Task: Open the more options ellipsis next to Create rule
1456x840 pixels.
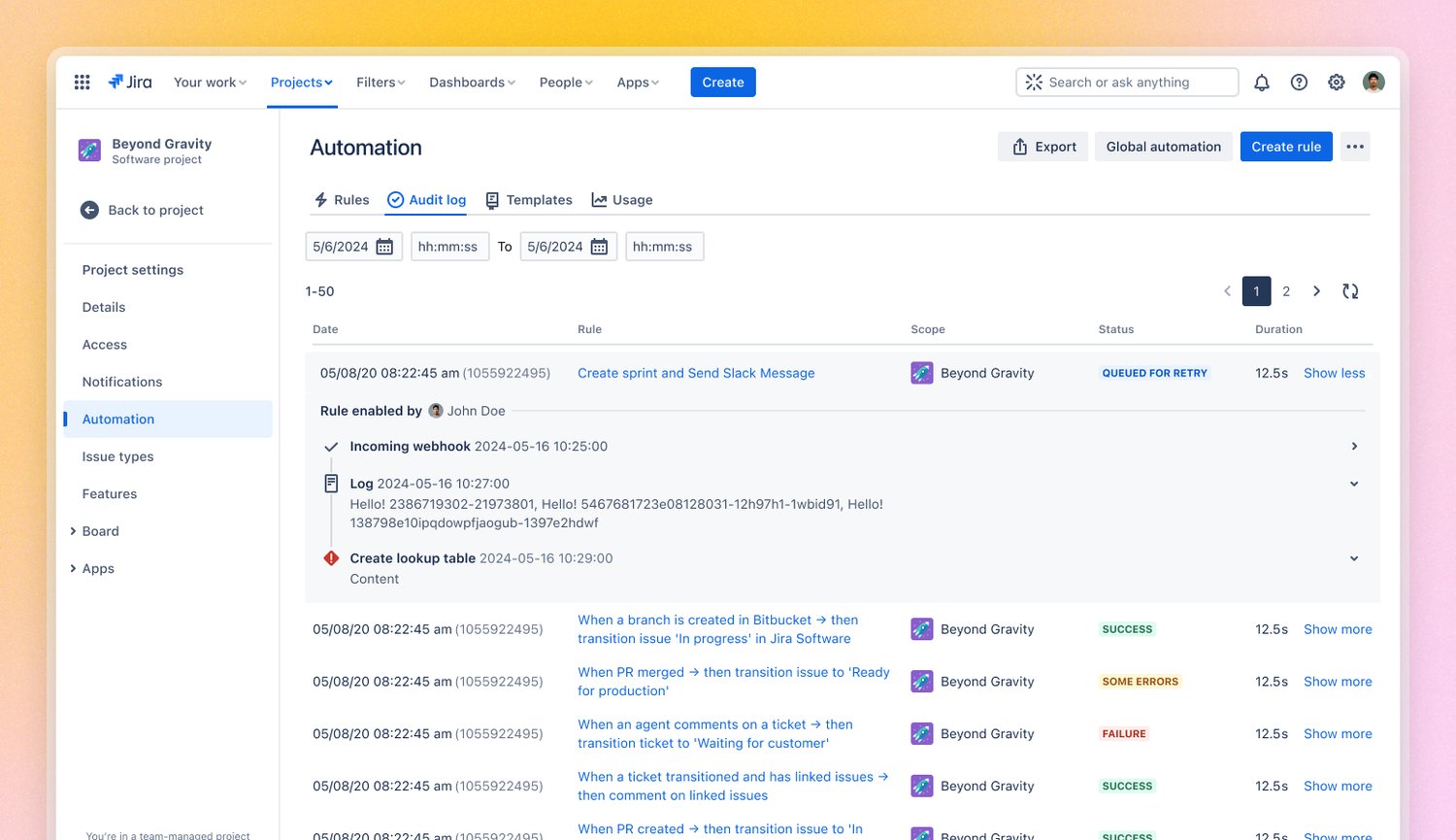Action: (x=1355, y=146)
